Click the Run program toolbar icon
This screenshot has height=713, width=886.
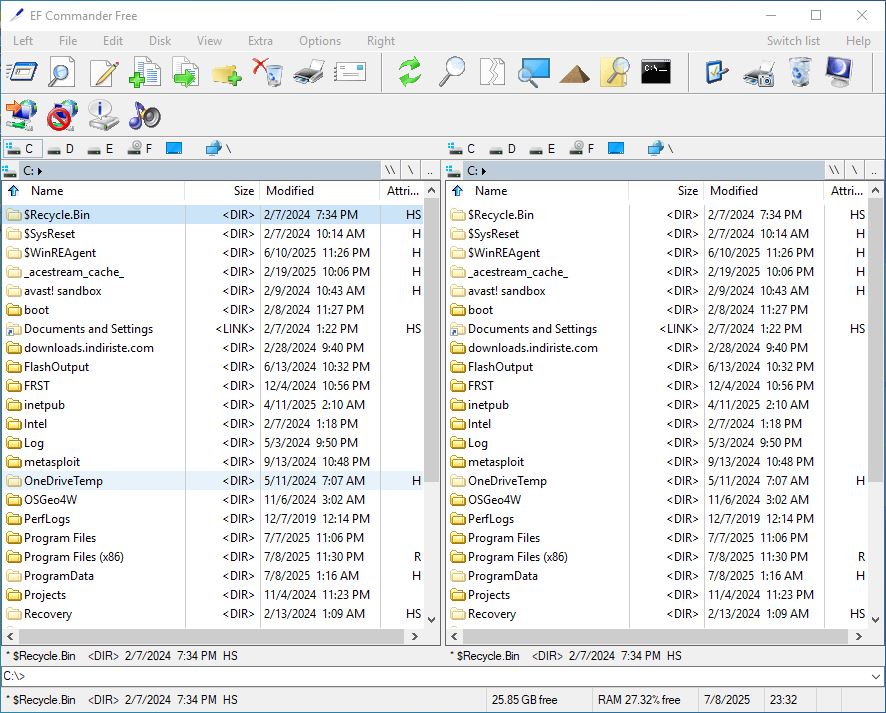tap(21, 72)
